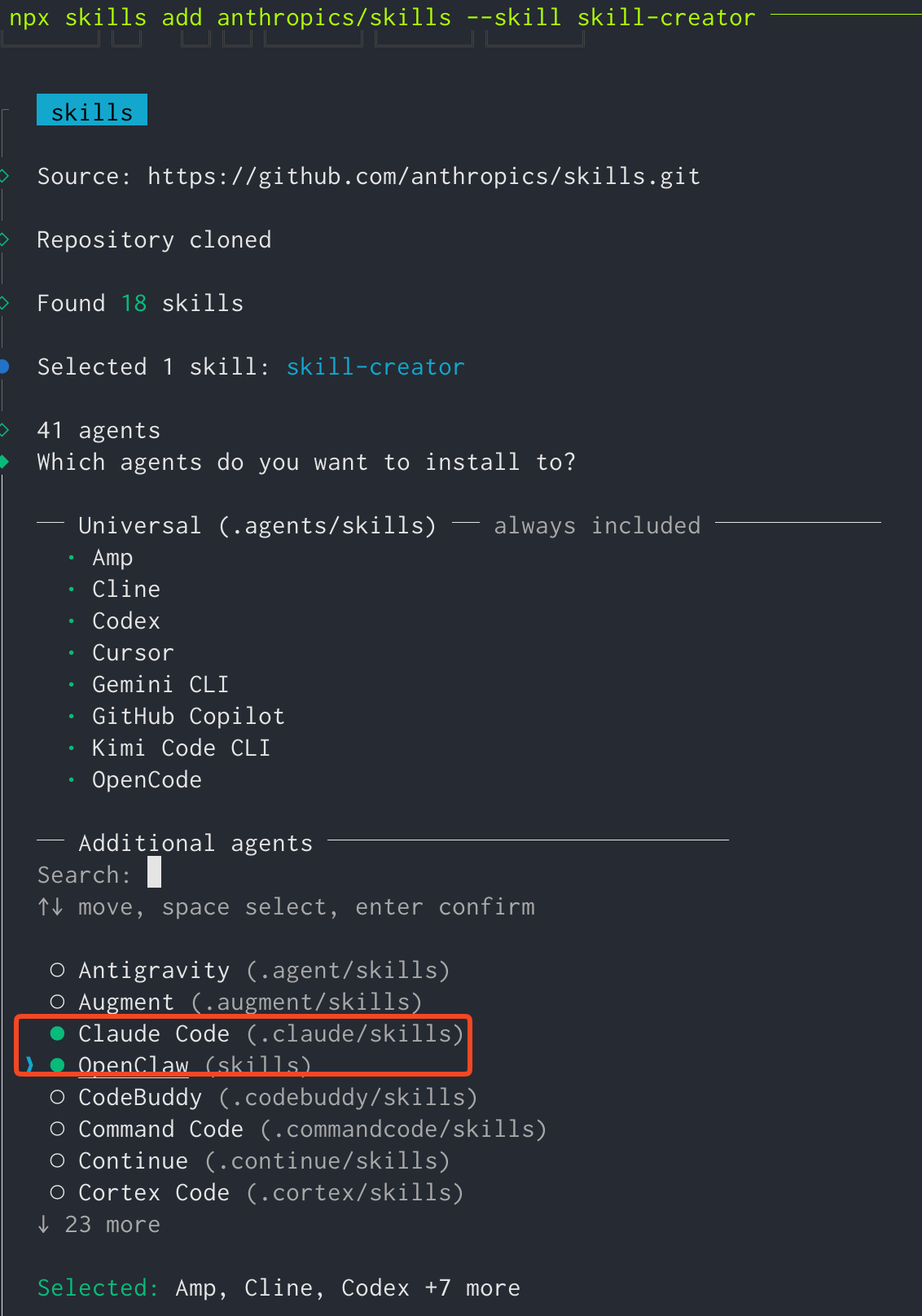
Task: Click the up-down arrows move hint icon
Action: (x=50, y=906)
